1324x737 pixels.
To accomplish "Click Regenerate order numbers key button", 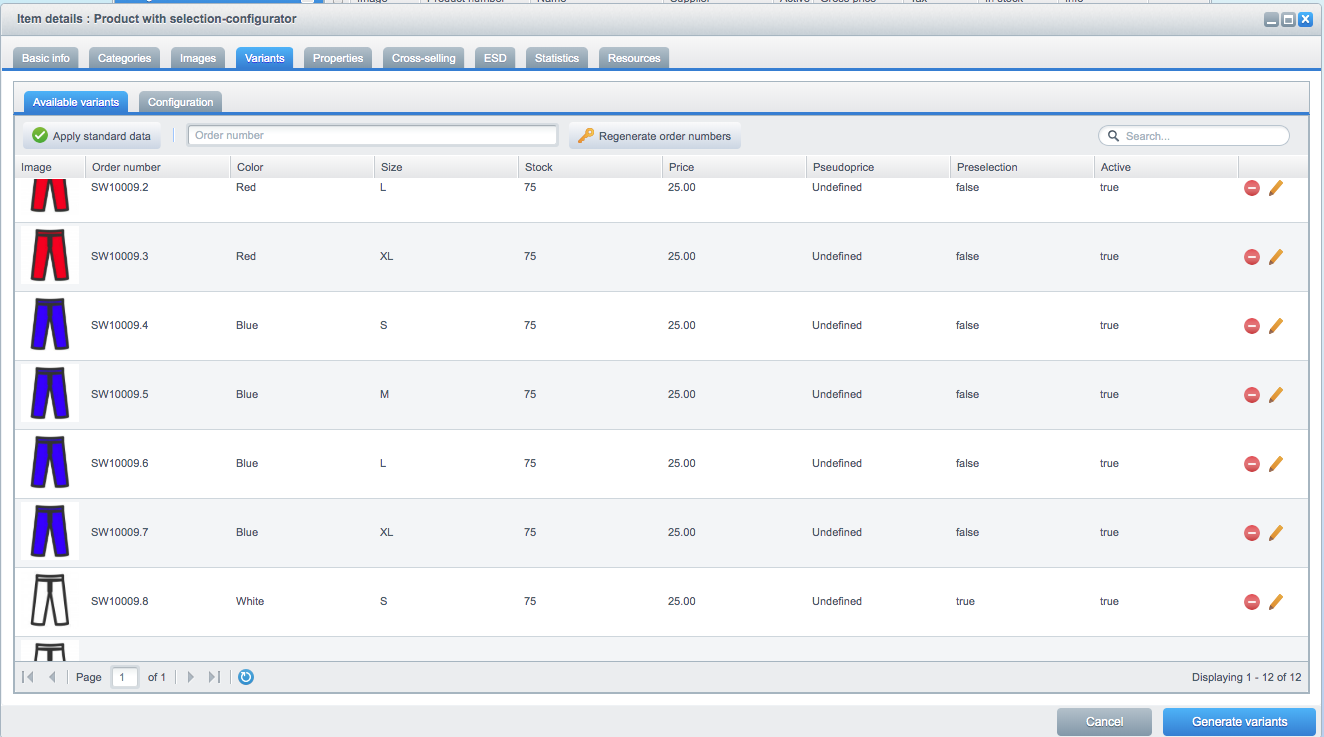I will [655, 136].
